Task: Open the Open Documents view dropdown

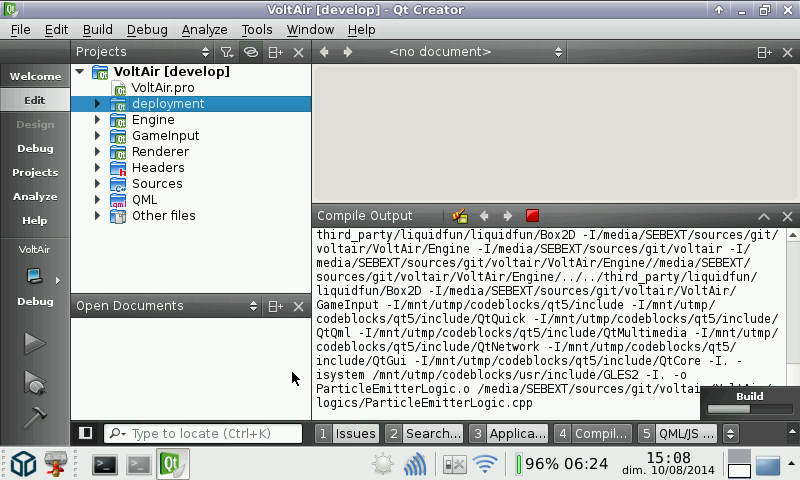Action: click(x=166, y=306)
